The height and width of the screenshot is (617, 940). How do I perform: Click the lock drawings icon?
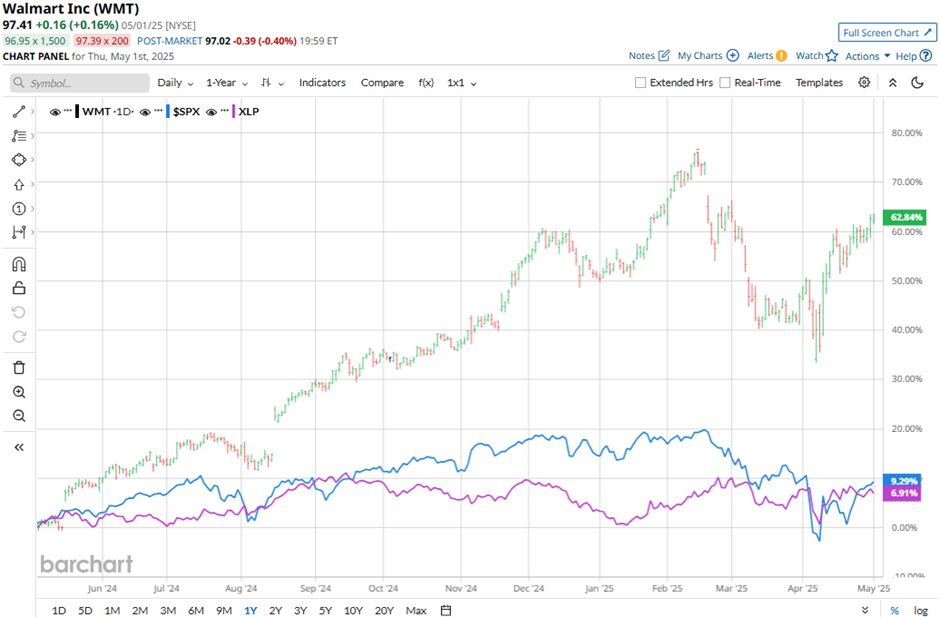[19, 289]
